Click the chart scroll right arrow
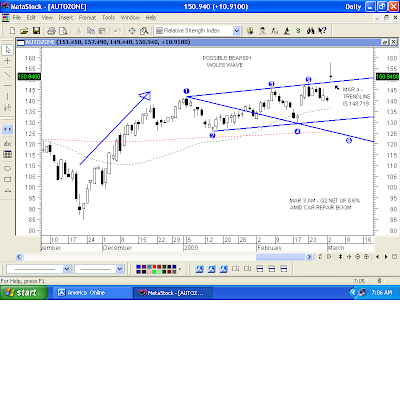Viewport: 400px width, 400px height. [309, 257]
